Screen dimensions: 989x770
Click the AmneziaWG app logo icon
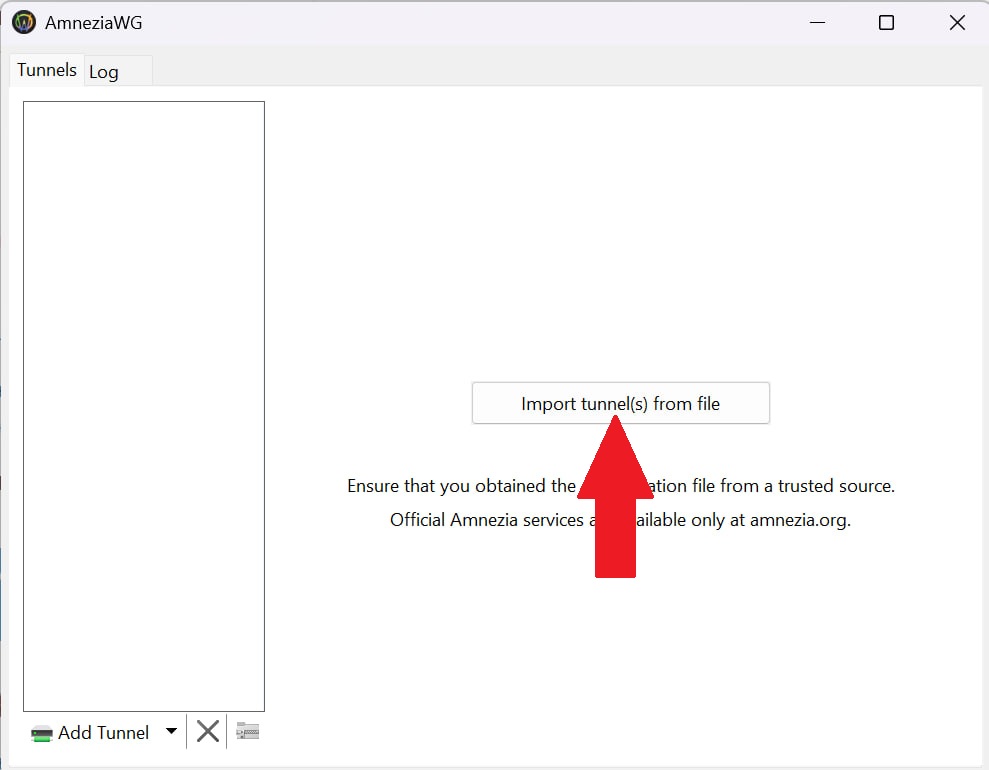click(24, 22)
